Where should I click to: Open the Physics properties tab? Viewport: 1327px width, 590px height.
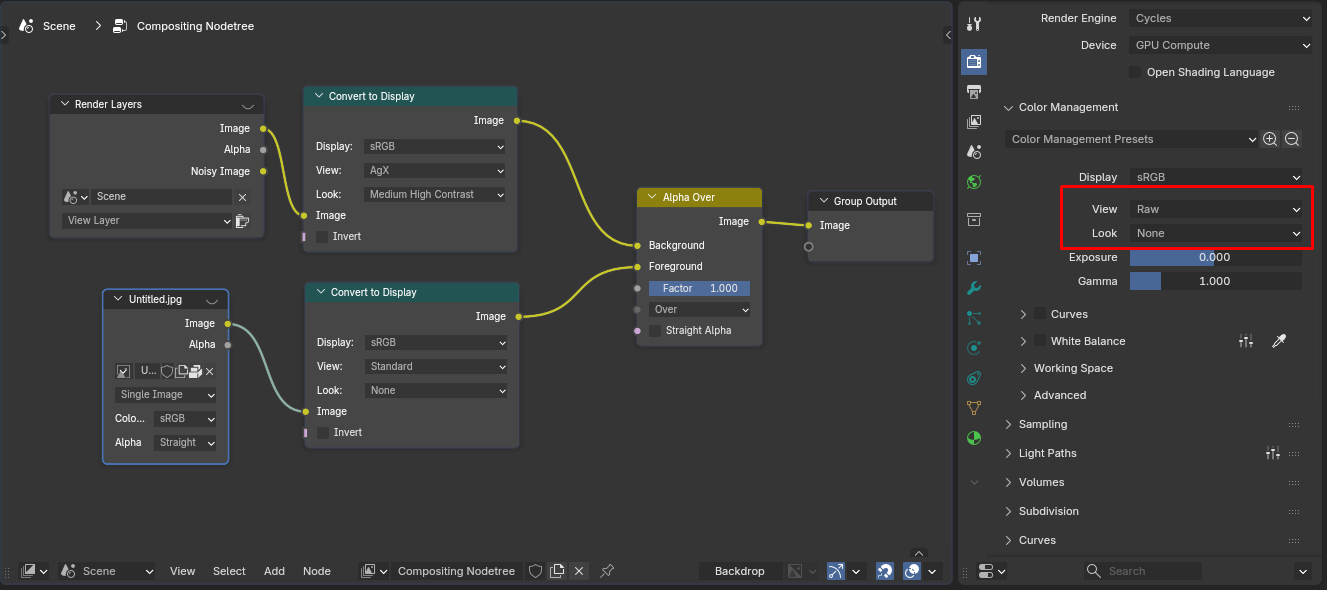(x=974, y=348)
